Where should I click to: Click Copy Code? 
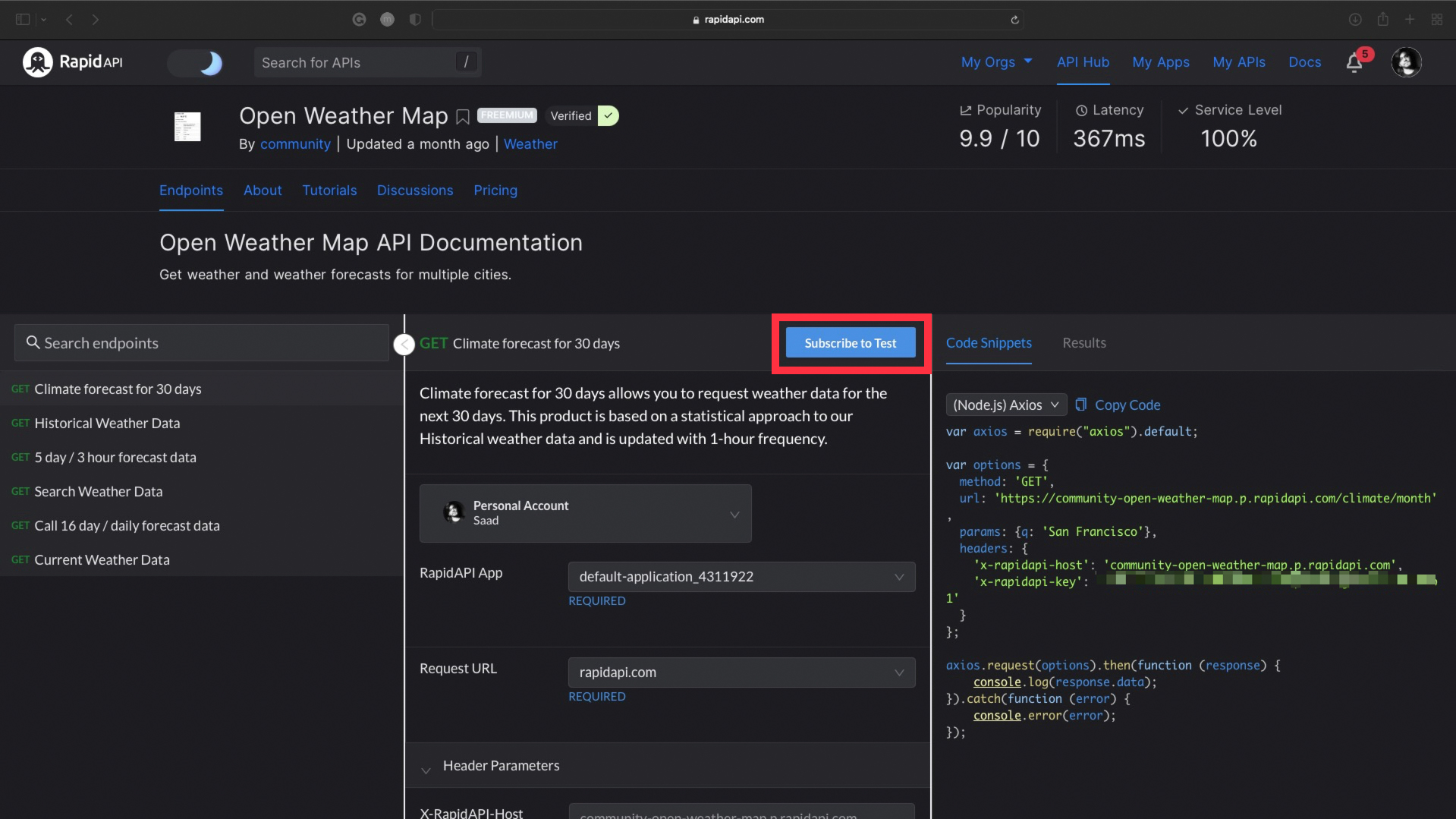pyautogui.click(x=1118, y=405)
